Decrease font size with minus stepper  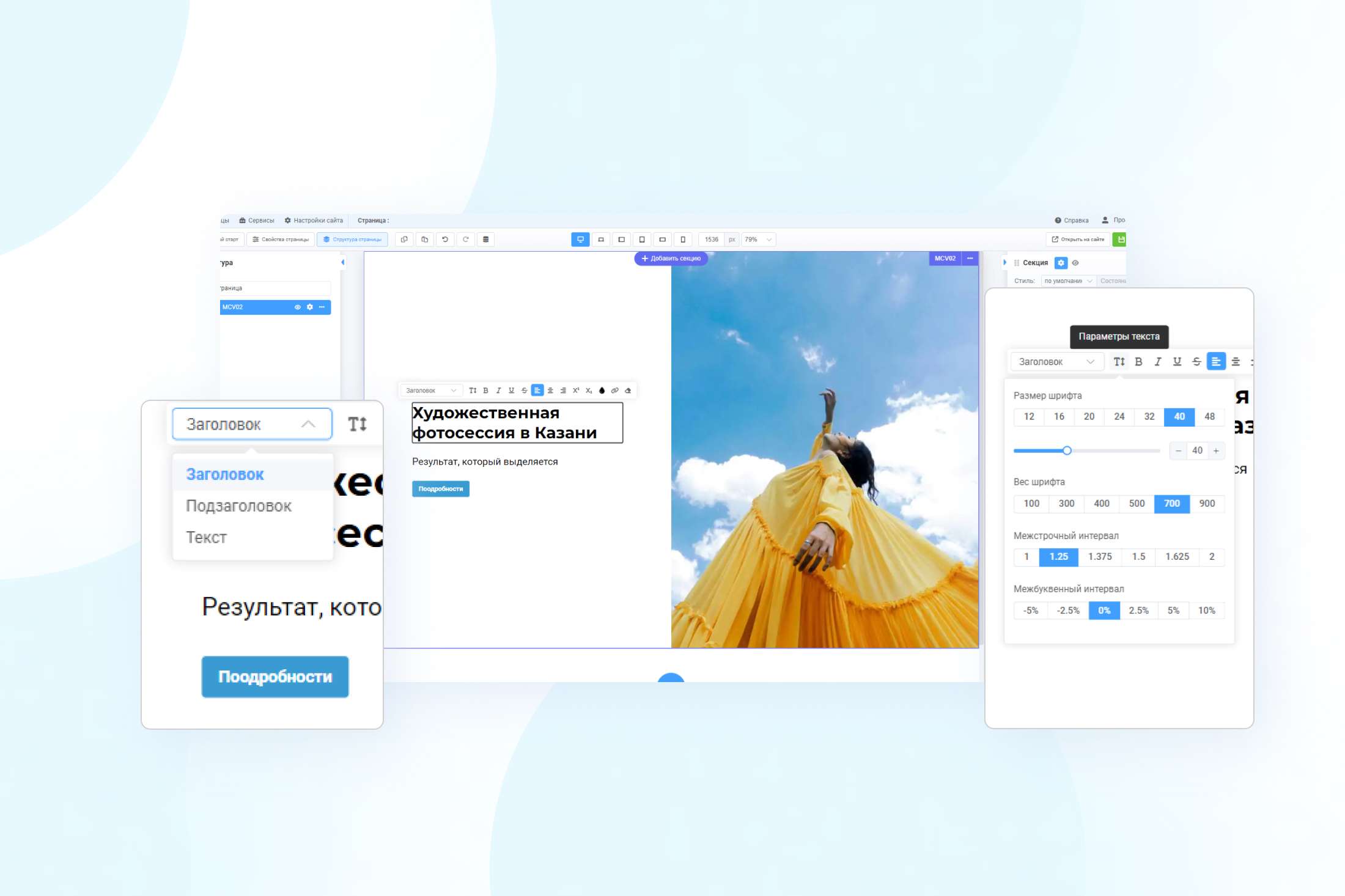pyautogui.click(x=1178, y=451)
